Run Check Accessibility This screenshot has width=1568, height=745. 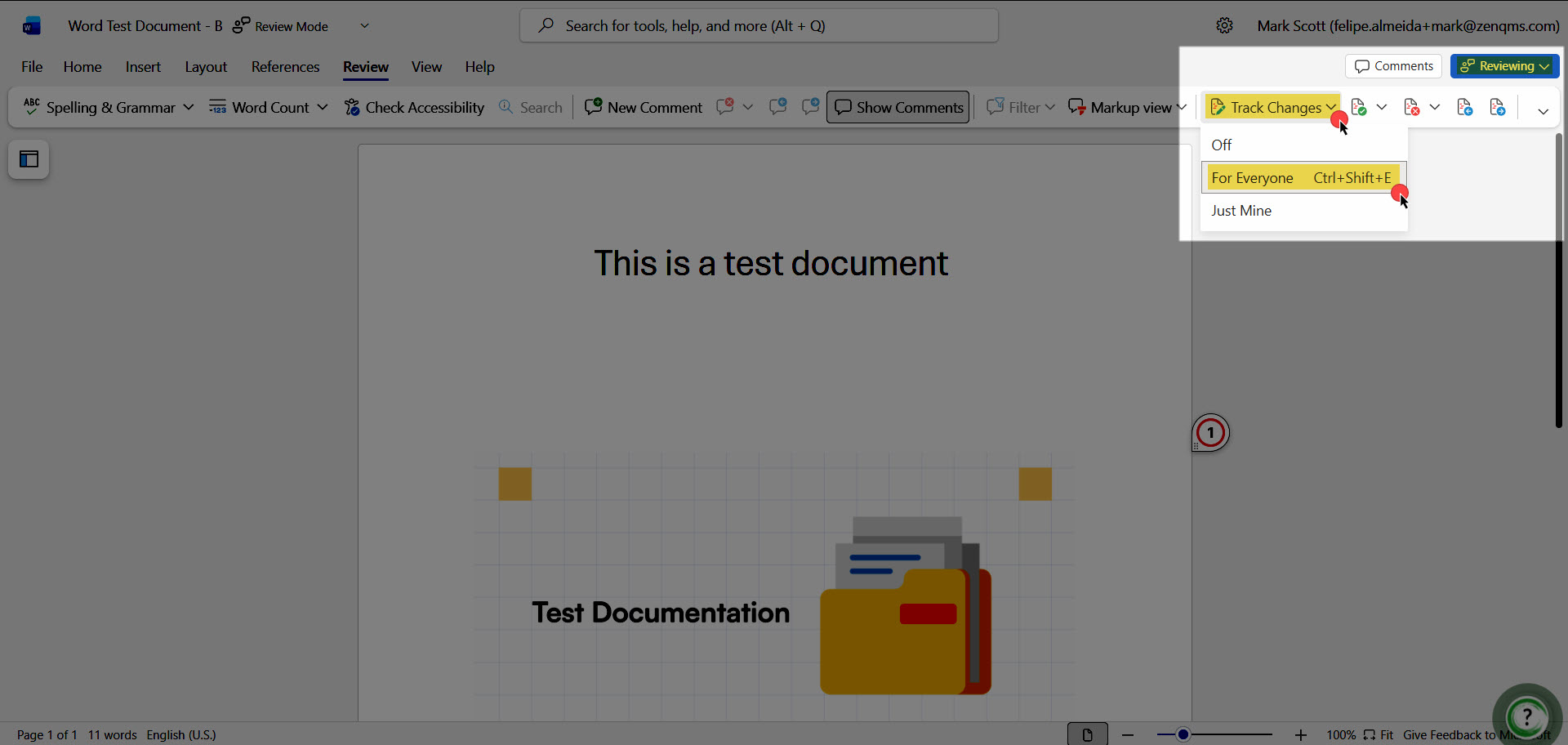pyautogui.click(x=414, y=107)
